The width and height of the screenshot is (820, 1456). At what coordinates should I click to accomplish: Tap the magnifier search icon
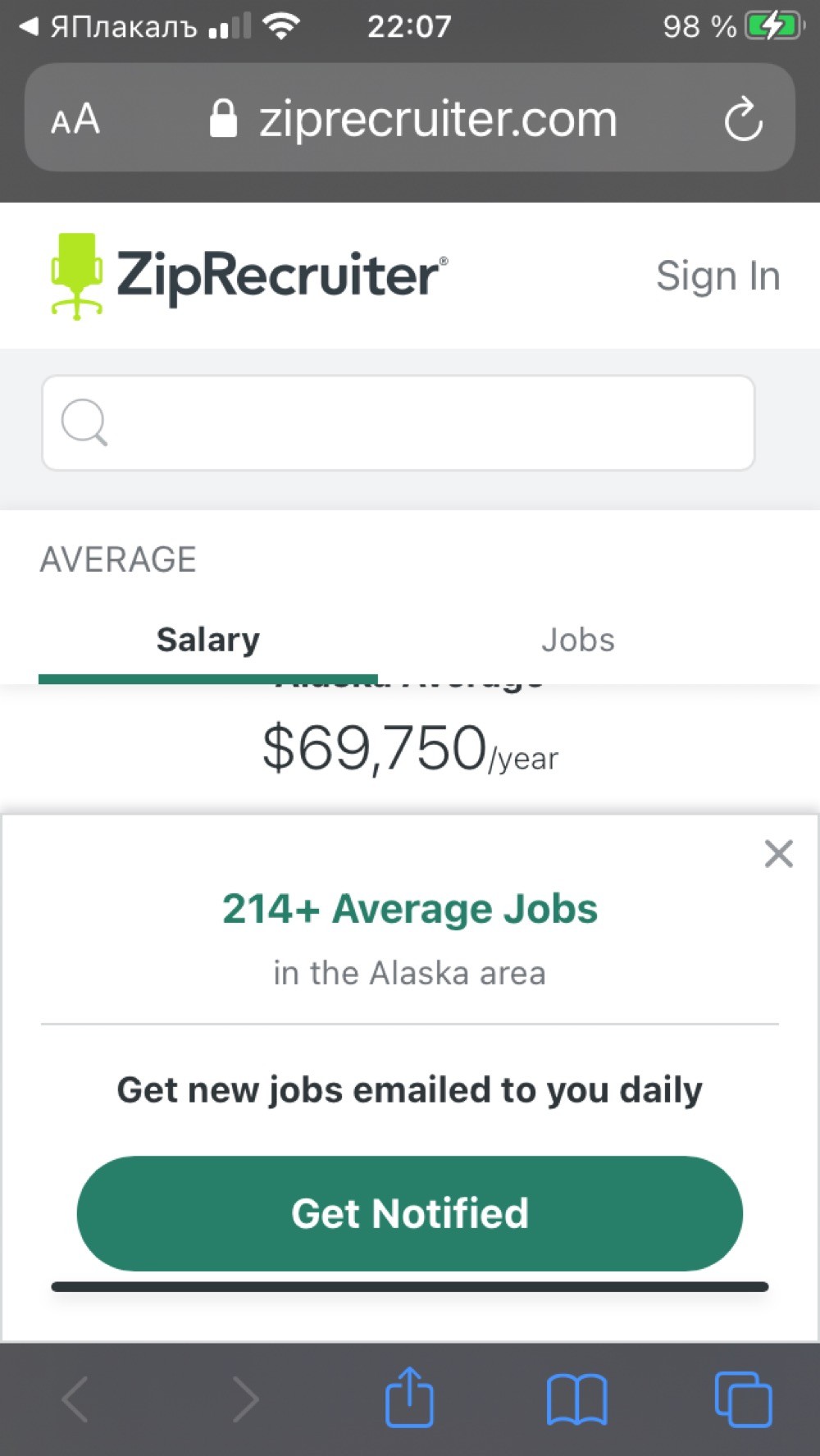pos(84,422)
